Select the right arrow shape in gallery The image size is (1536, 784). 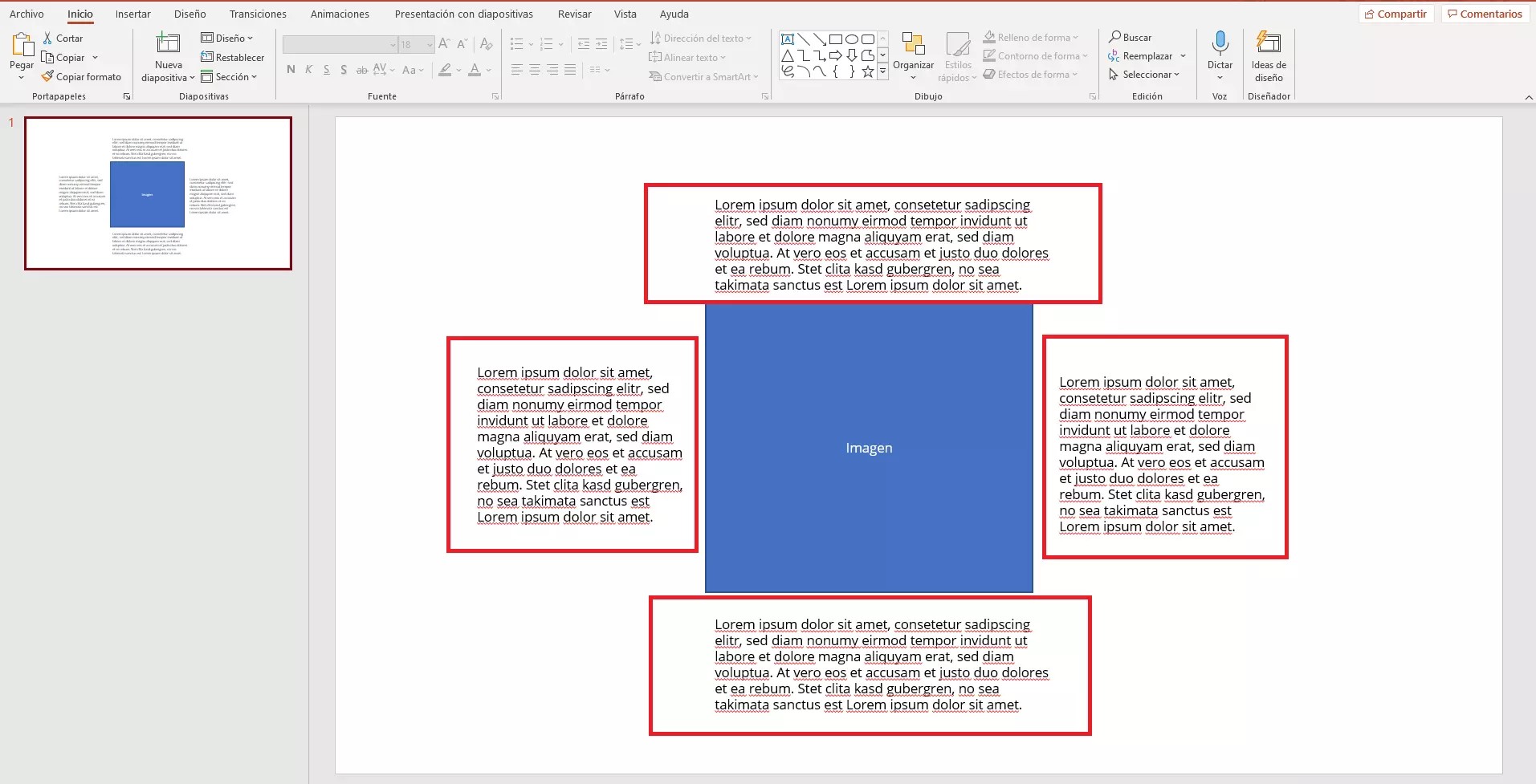(836, 55)
